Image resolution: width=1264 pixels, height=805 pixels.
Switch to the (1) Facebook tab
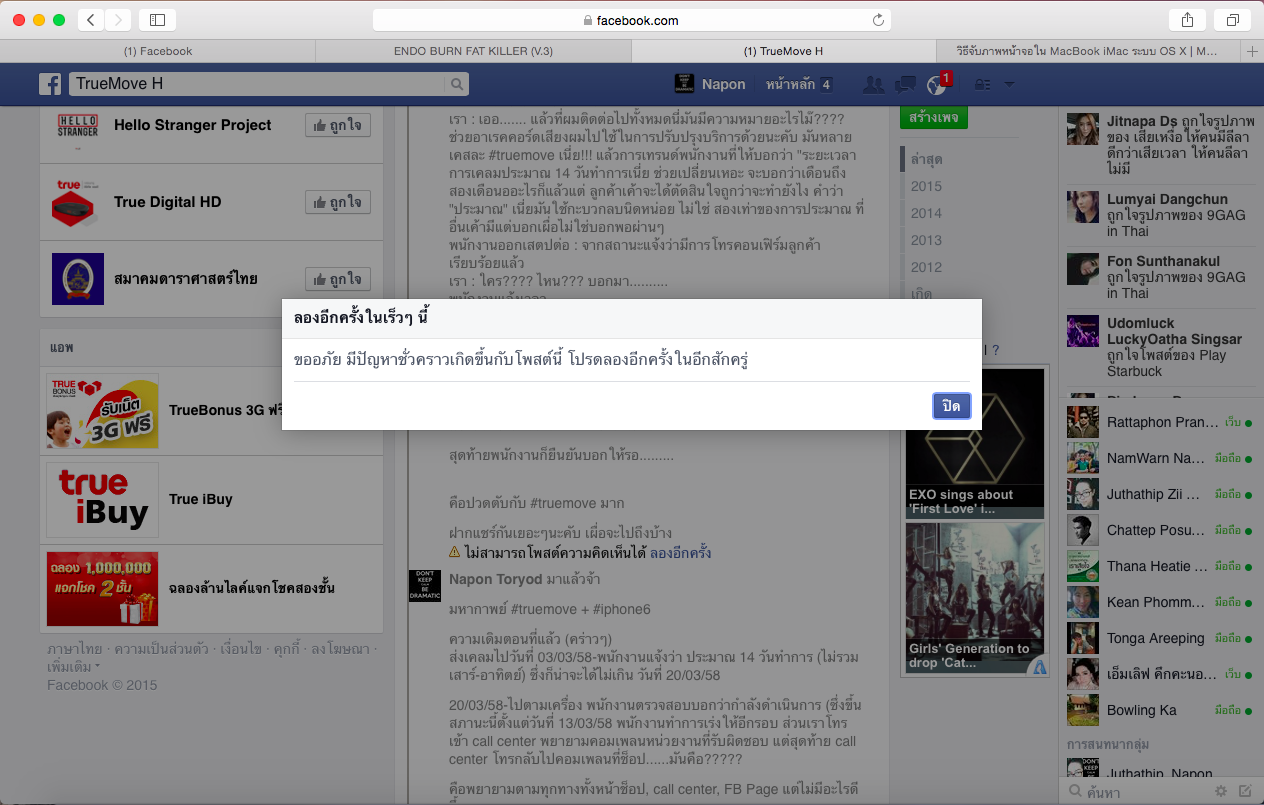click(158, 51)
